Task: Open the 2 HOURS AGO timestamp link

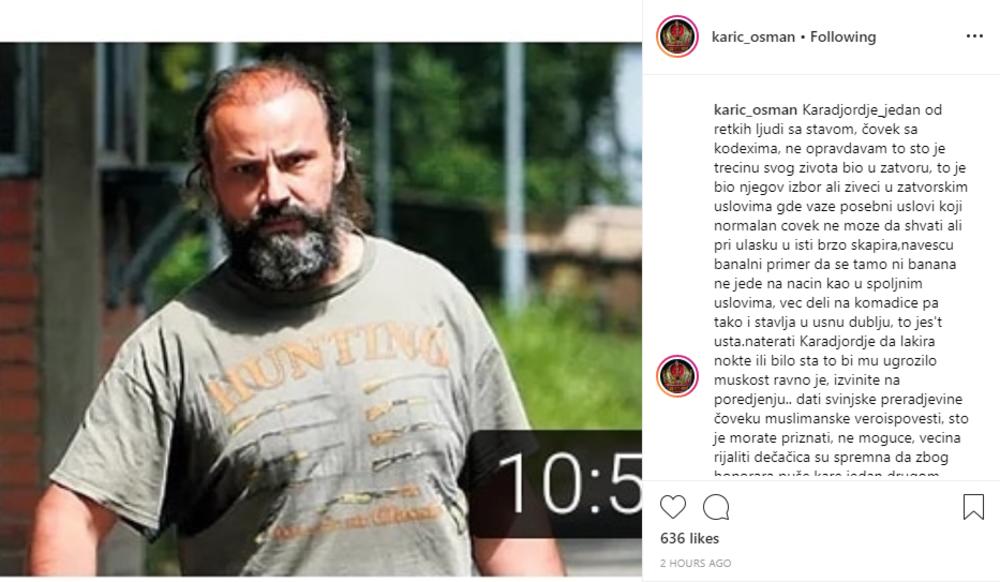Action: [695, 564]
